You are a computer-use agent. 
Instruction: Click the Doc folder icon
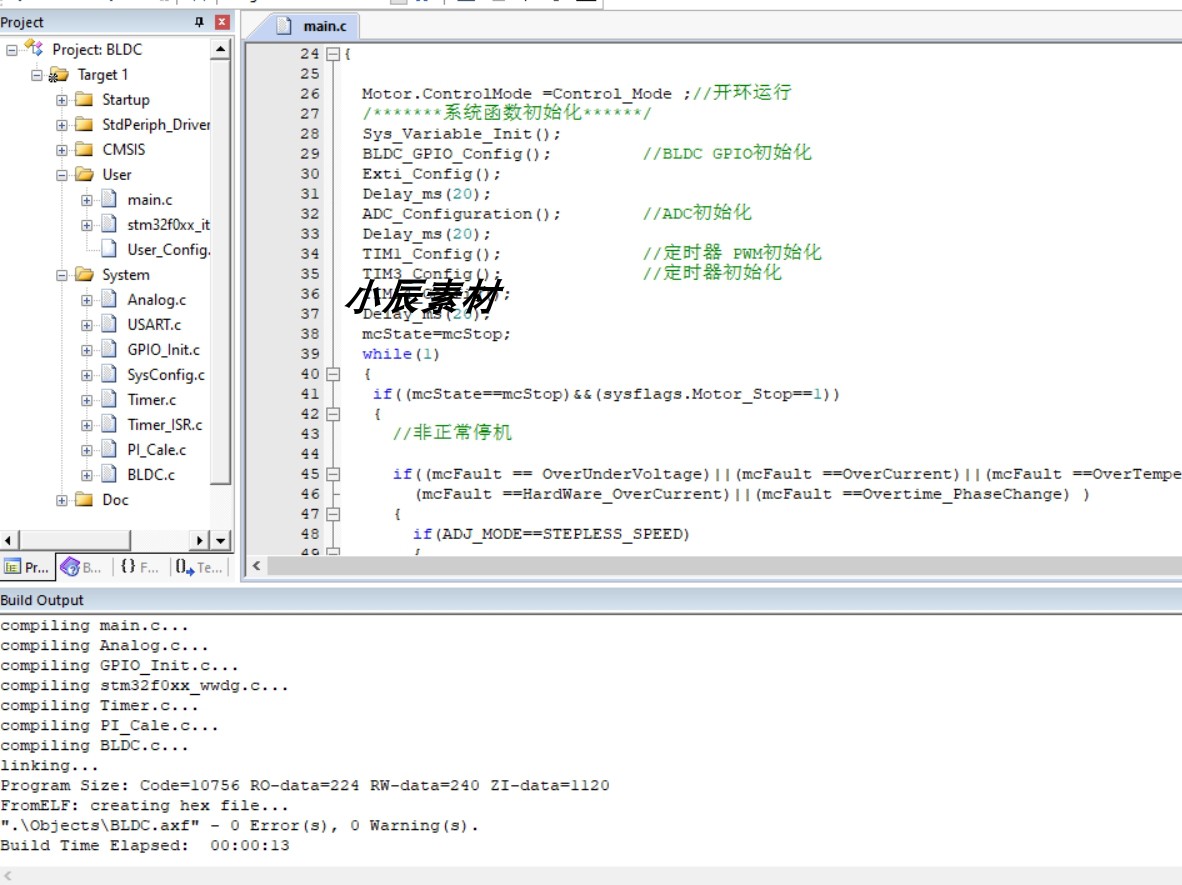pyautogui.click(x=84, y=499)
